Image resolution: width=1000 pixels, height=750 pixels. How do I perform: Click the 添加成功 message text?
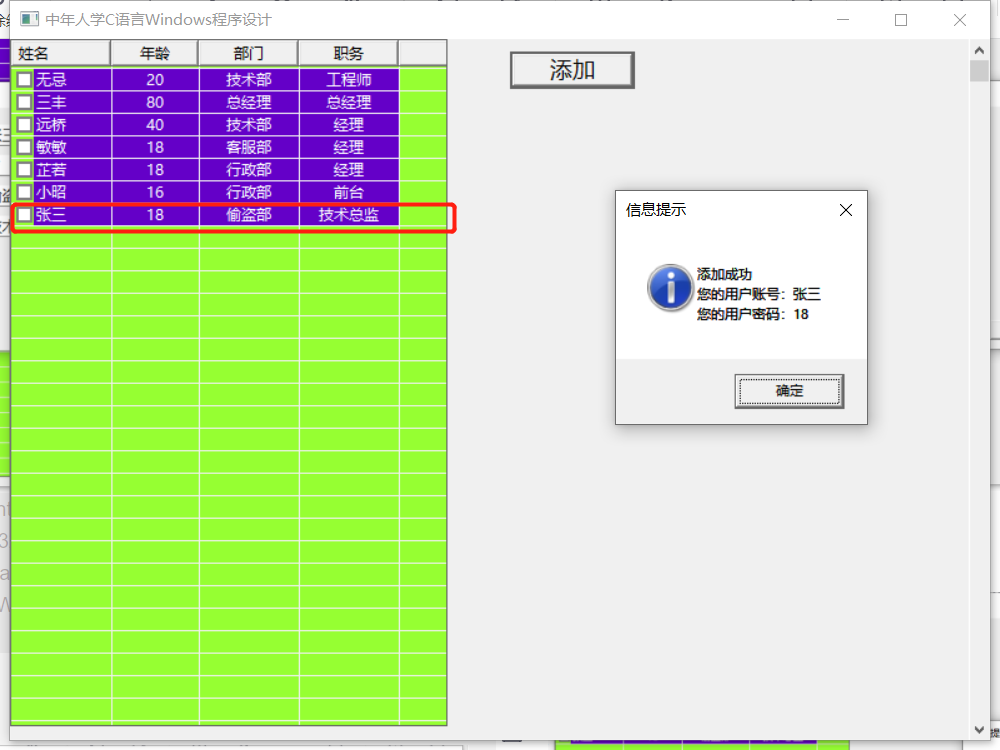724,274
